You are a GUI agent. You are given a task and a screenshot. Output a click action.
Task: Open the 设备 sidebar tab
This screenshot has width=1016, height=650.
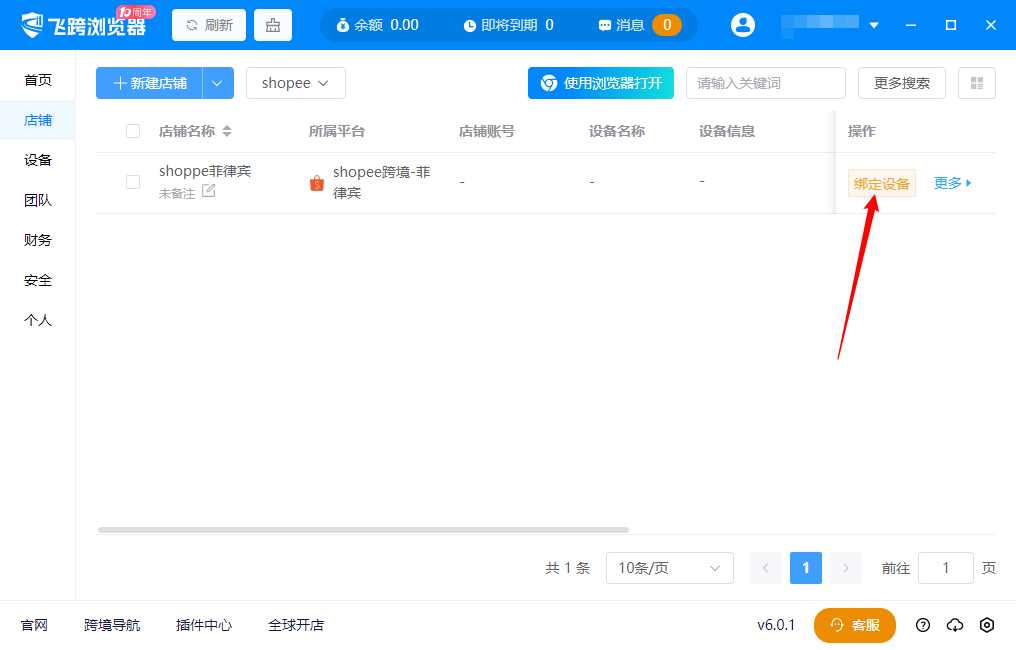(38, 160)
